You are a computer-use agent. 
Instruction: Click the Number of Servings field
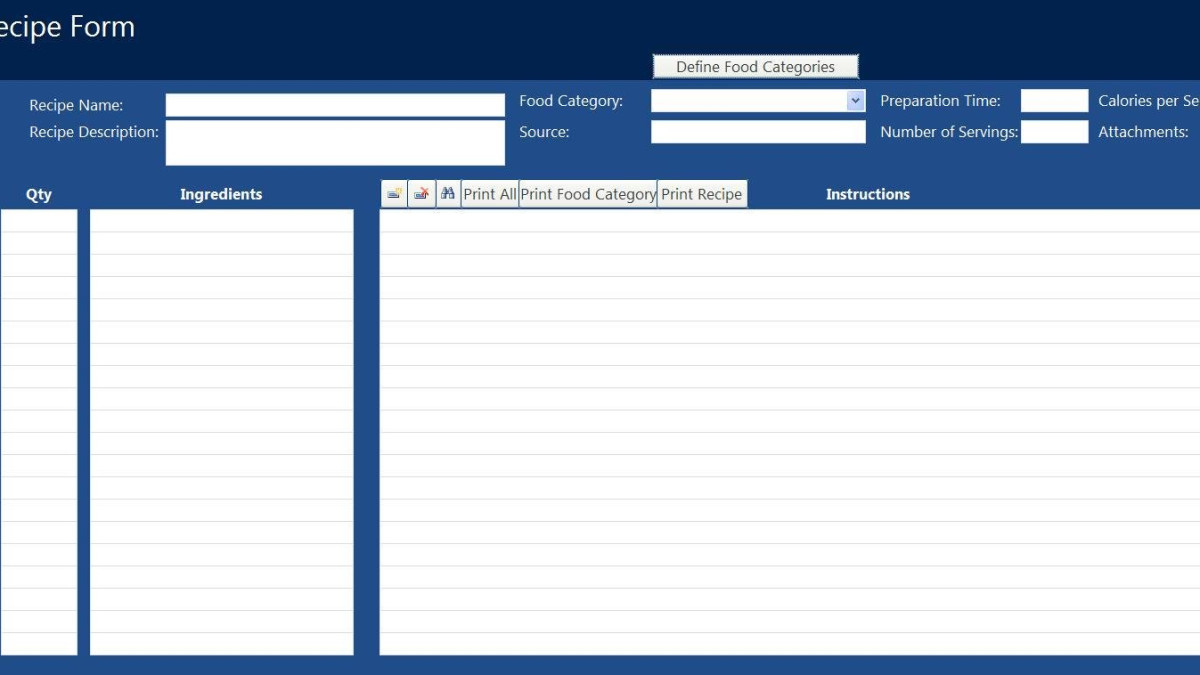click(x=1054, y=132)
